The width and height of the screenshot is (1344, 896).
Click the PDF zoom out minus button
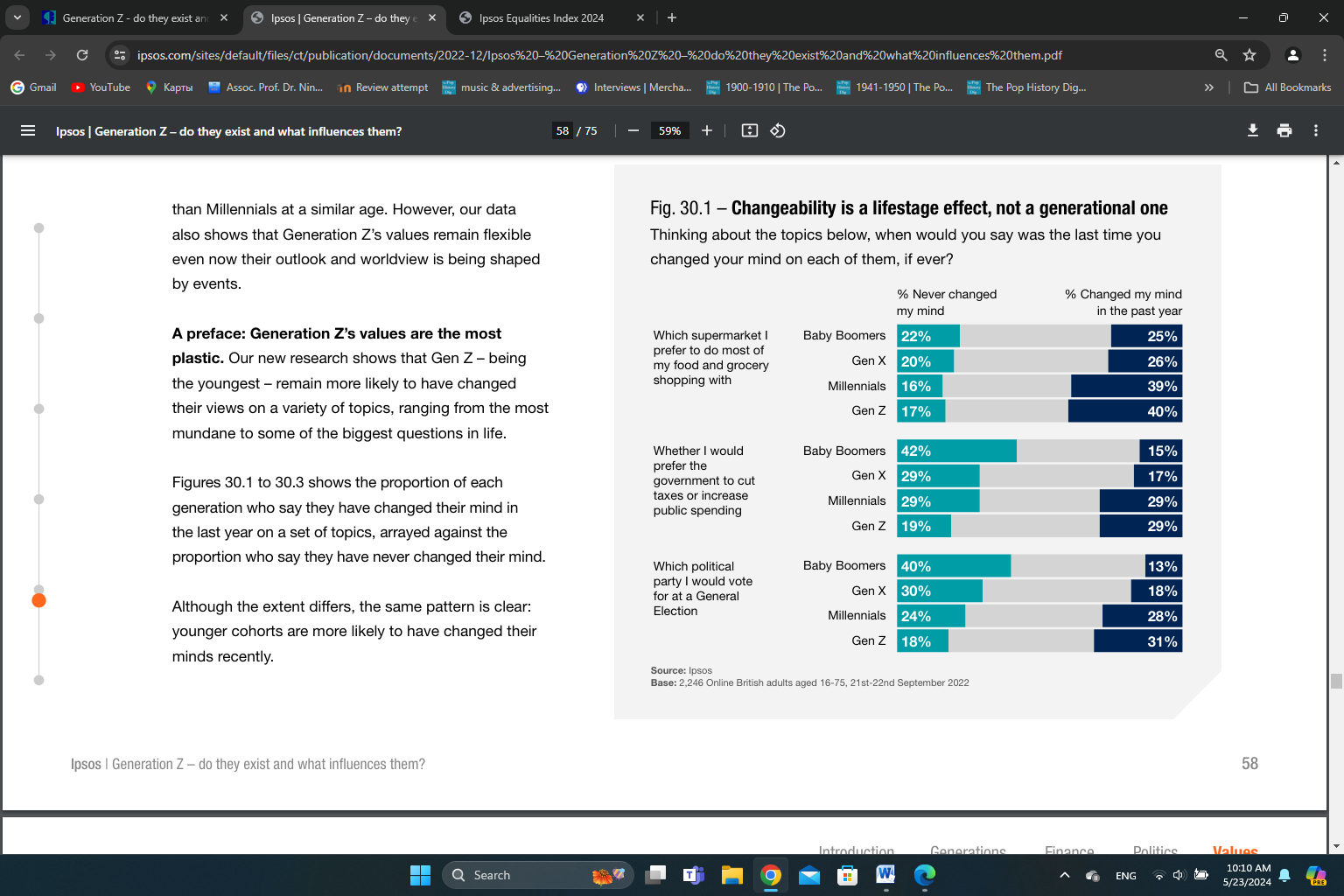pyautogui.click(x=633, y=130)
